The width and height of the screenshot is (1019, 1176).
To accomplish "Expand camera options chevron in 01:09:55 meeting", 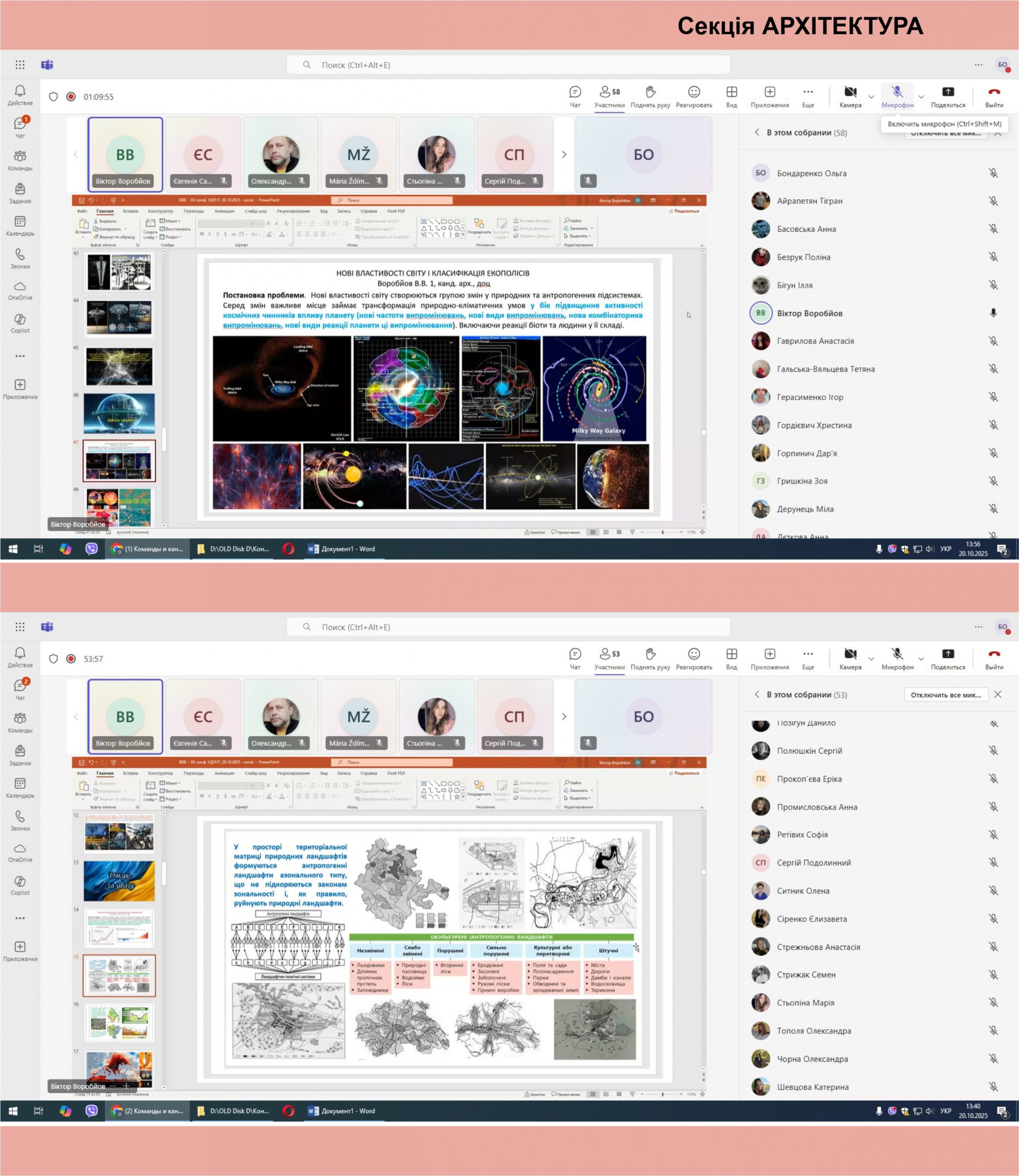I will 871,96.
